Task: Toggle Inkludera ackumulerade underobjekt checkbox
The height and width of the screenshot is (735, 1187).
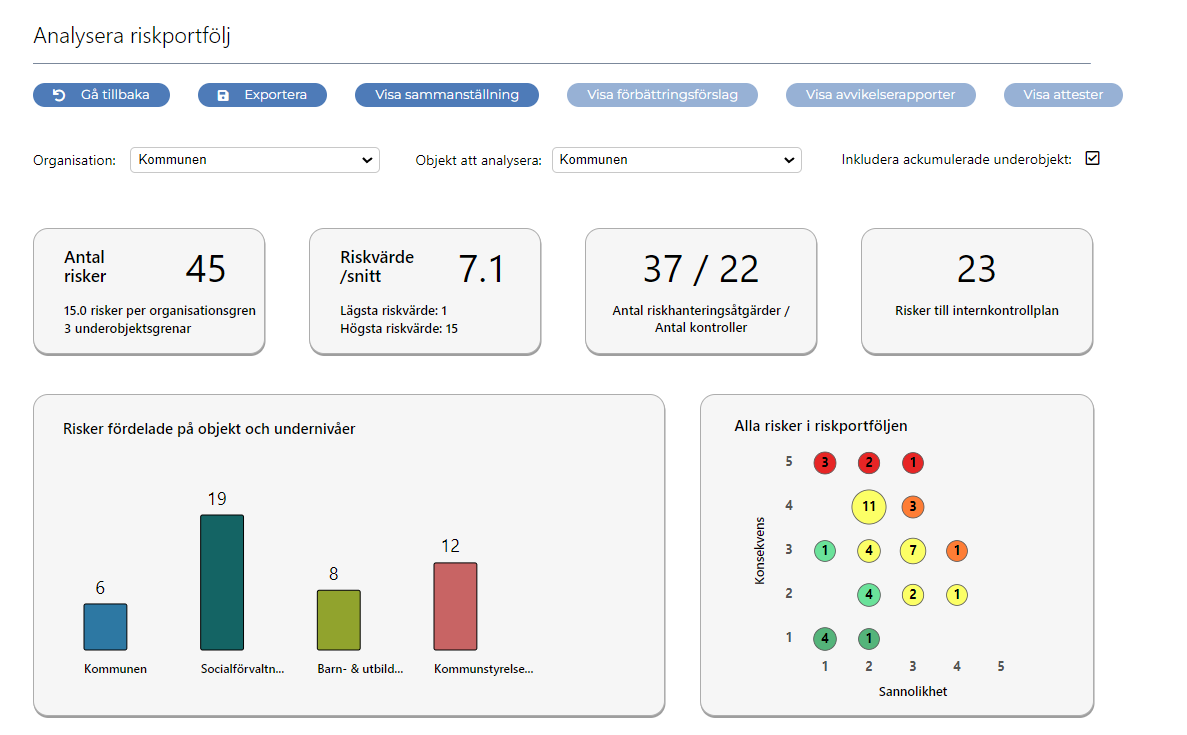Action: 1092,158
